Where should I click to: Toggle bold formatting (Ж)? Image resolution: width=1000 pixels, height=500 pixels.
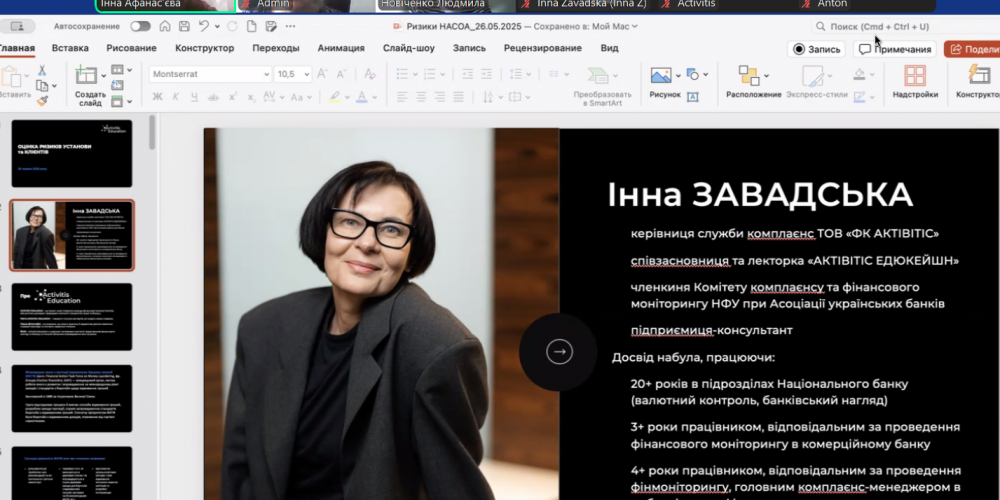(x=157, y=97)
